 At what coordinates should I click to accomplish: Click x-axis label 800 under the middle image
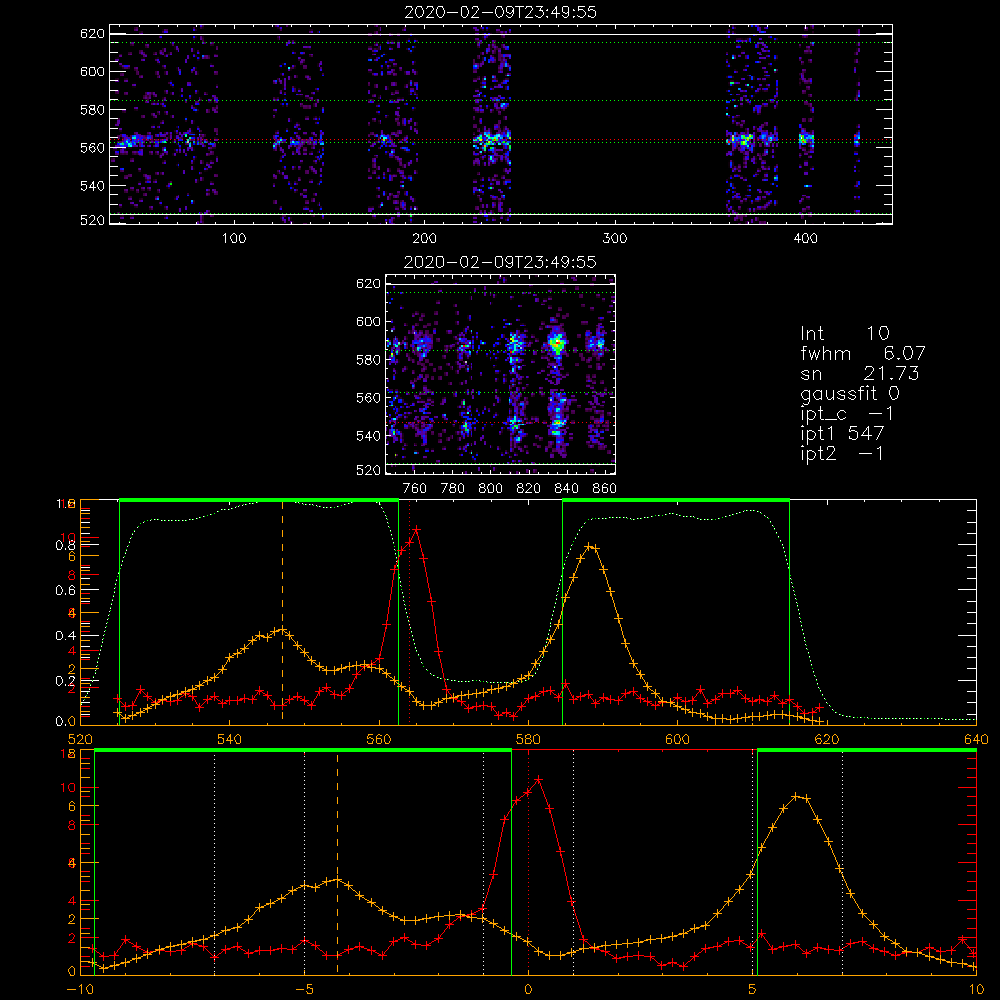(x=490, y=489)
